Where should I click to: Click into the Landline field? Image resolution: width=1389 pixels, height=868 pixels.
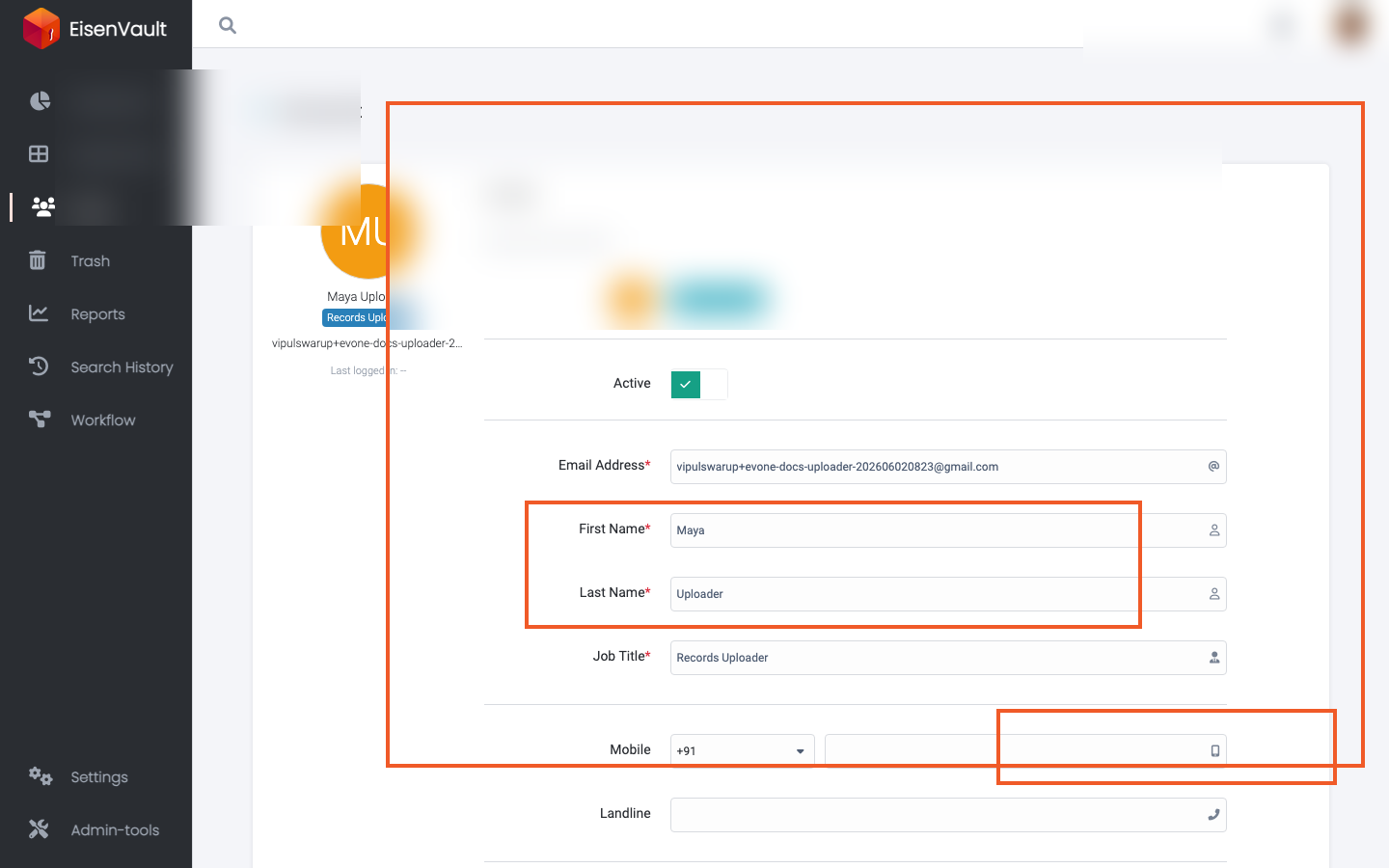coord(948,815)
